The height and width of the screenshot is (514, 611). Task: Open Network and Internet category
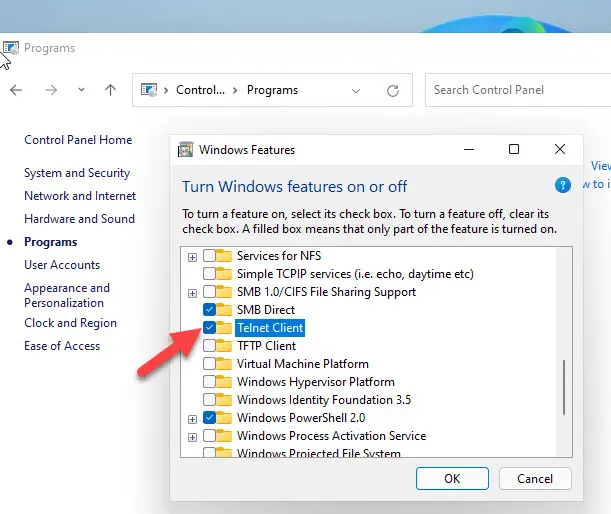point(80,196)
